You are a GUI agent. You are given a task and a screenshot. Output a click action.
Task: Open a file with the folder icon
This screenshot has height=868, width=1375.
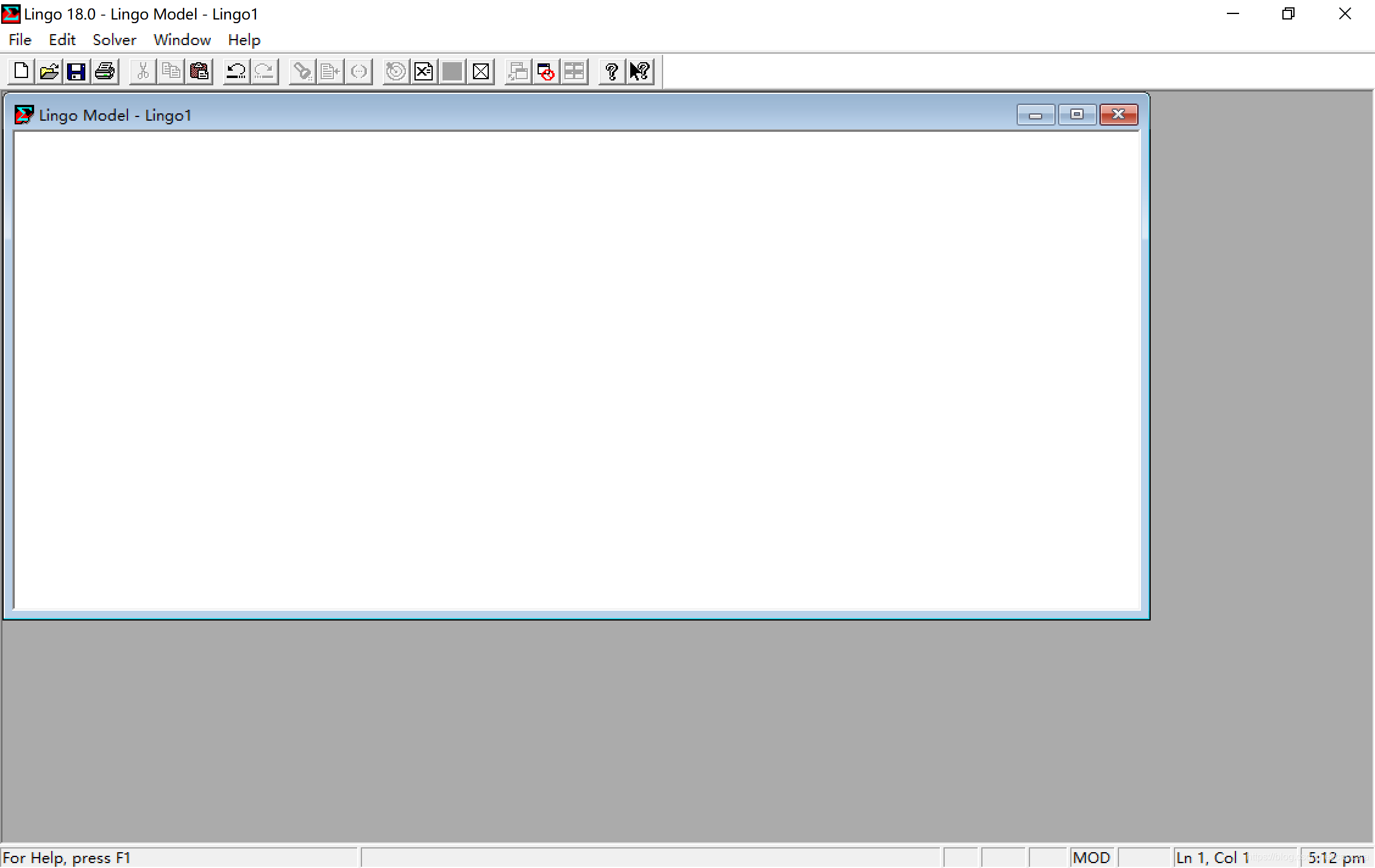pyautogui.click(x=49, y=72)
